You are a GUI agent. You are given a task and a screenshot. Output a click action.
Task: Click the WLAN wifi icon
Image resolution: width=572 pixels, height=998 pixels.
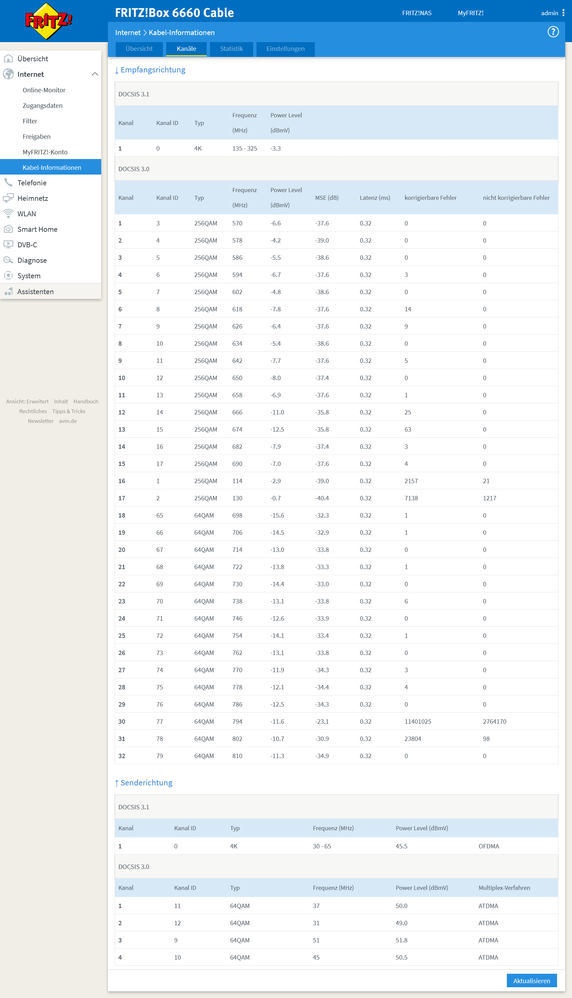click(x=8, y=214)
